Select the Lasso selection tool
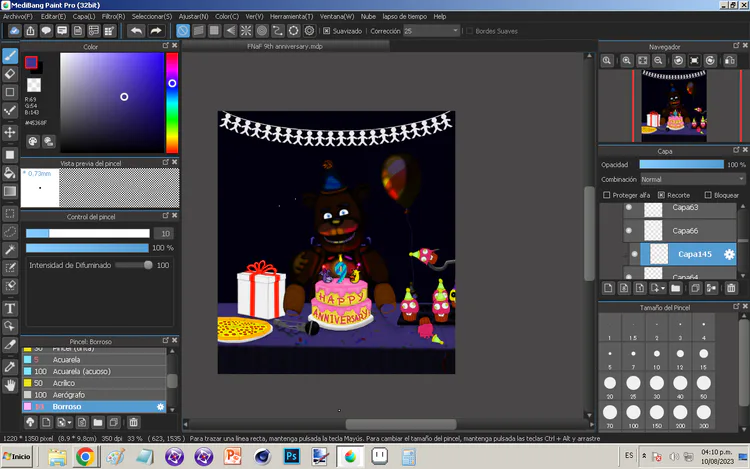This screenshot has height=469, width=750. pyautogui.click(x=10, y=232)
